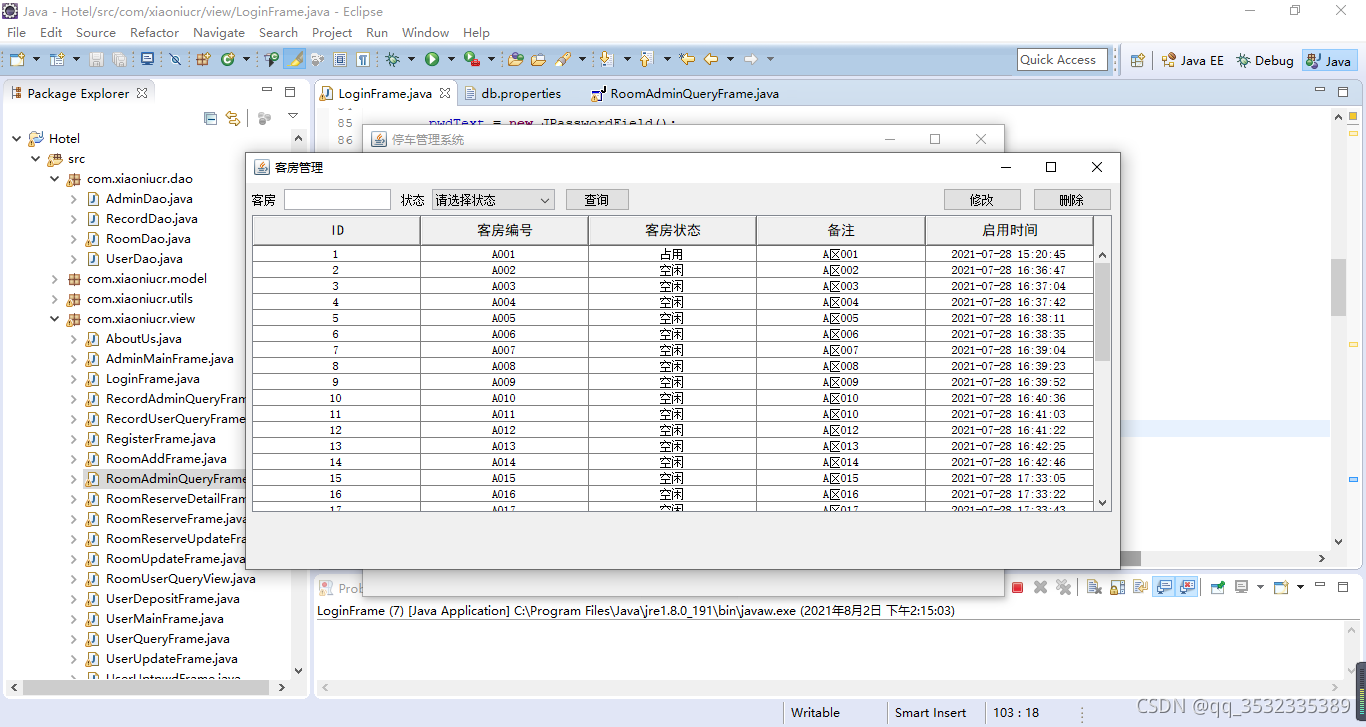Click the 客房状态 column header
Image resolution: width=1366 pixels, height=727 pixels.
point(672,230)
